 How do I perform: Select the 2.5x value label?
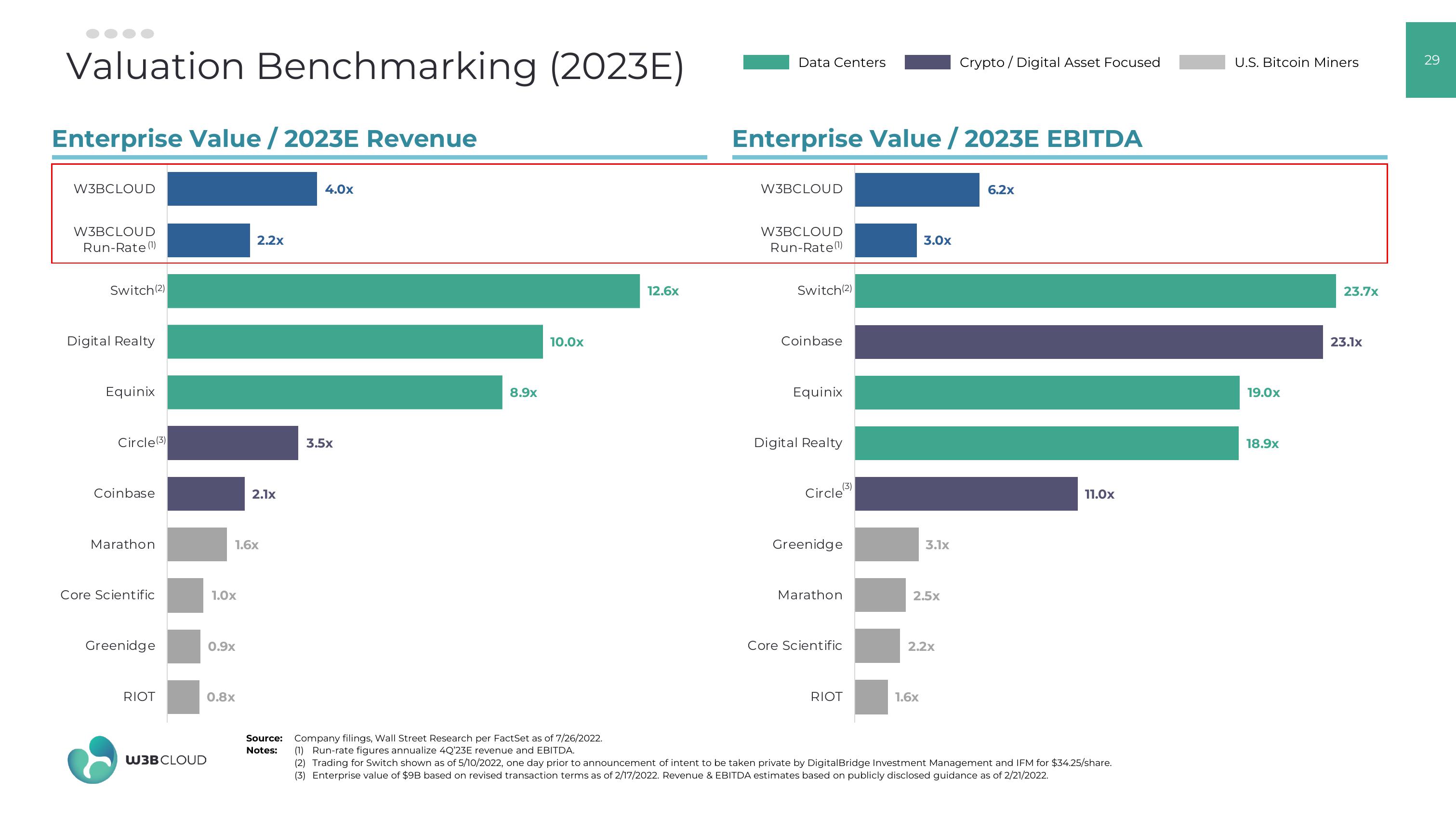point(927,596)
